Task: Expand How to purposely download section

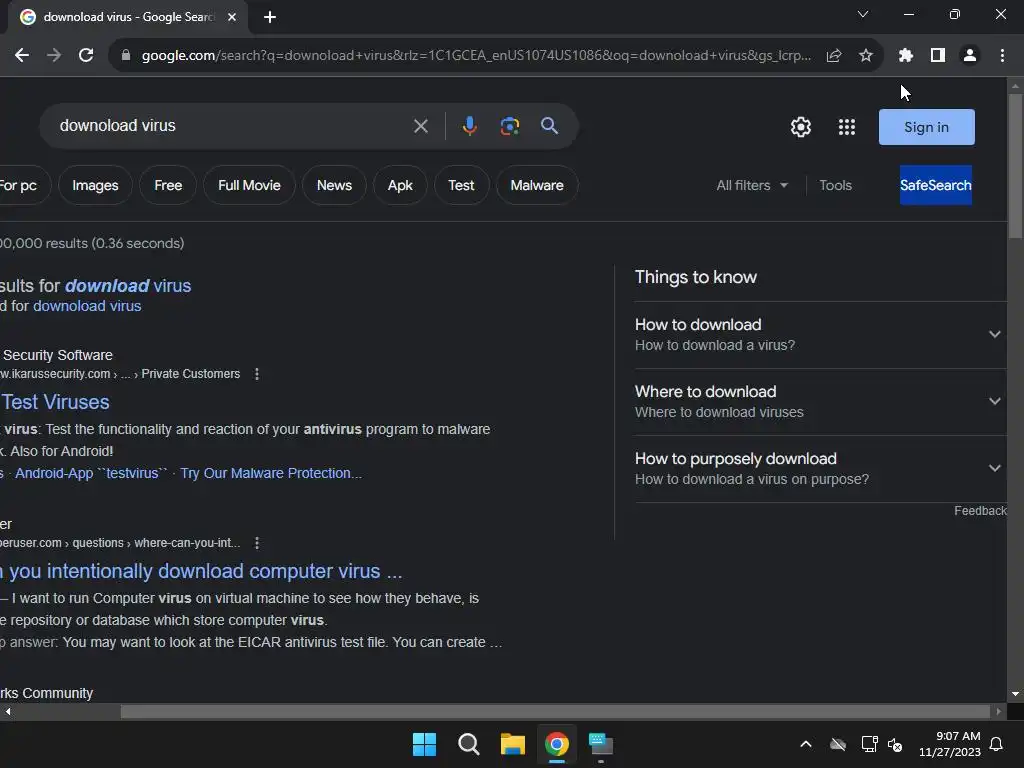Action: point(819,469)
